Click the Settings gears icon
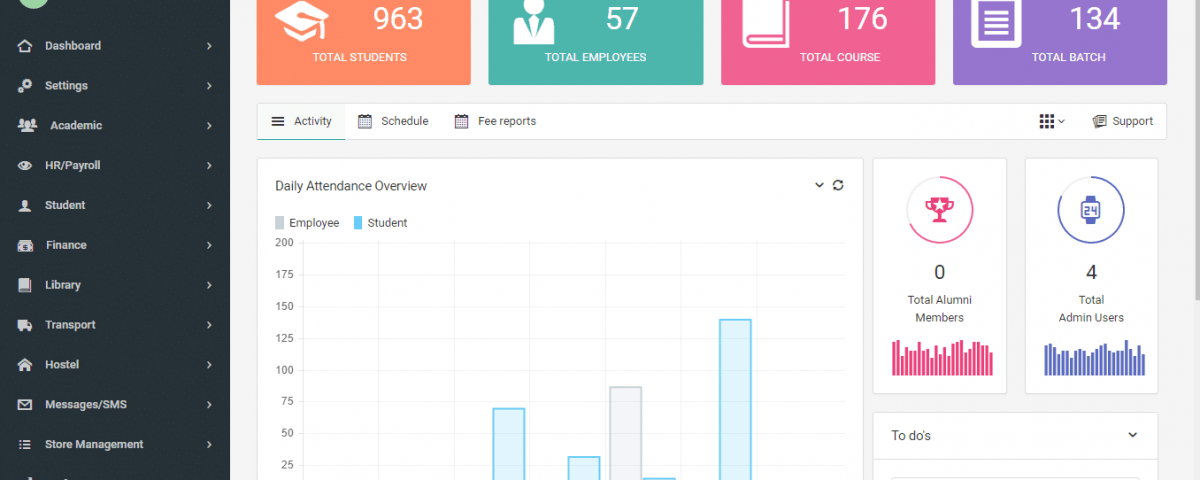The width and height of the screenshot is (1200, 480). click(25, 86)
